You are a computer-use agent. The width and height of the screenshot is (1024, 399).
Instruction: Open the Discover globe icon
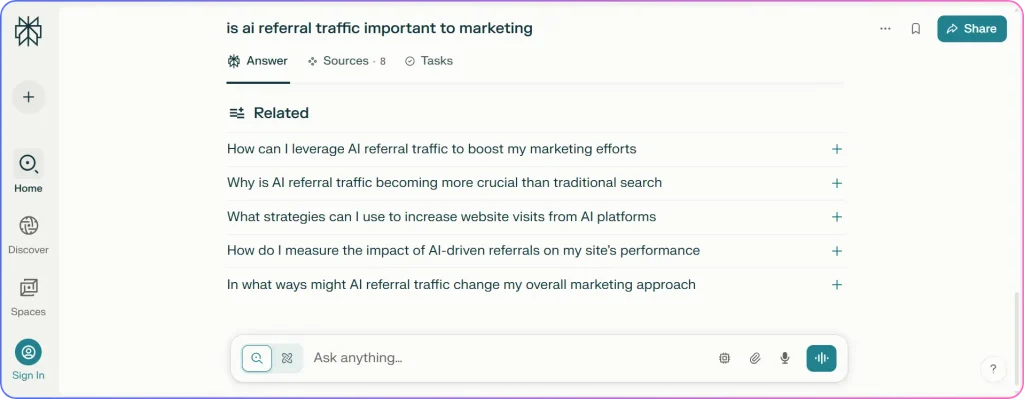(x=28, y=226)
